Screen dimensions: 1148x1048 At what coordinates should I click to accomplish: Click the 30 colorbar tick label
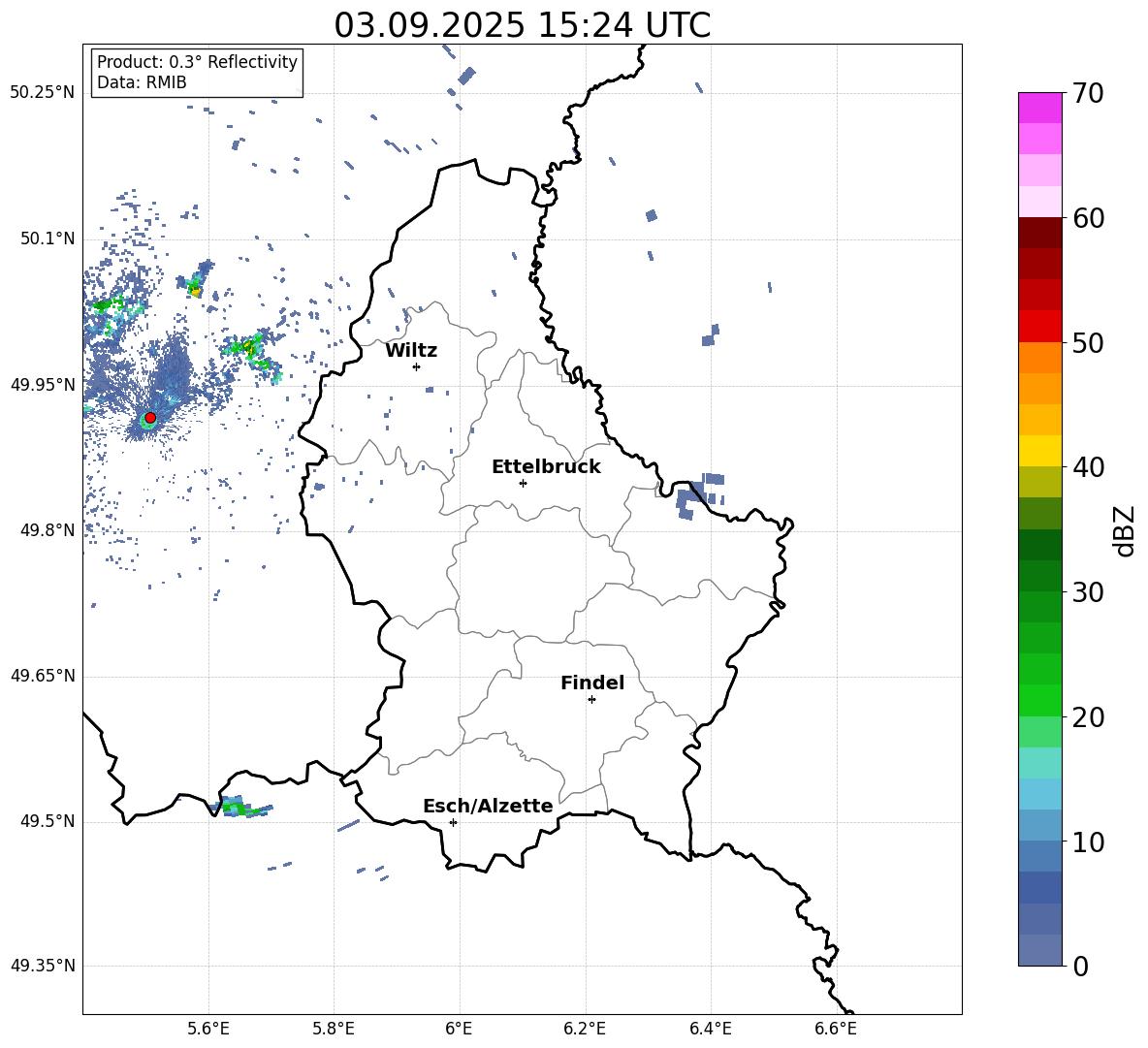click(1088, 592)
